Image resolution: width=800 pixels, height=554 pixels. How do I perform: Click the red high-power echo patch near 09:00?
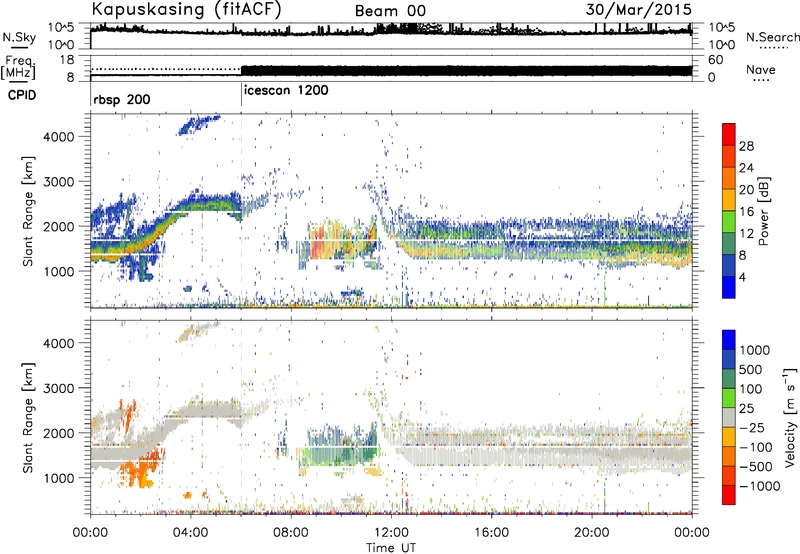pyautogui.click(x=318, y=241)
